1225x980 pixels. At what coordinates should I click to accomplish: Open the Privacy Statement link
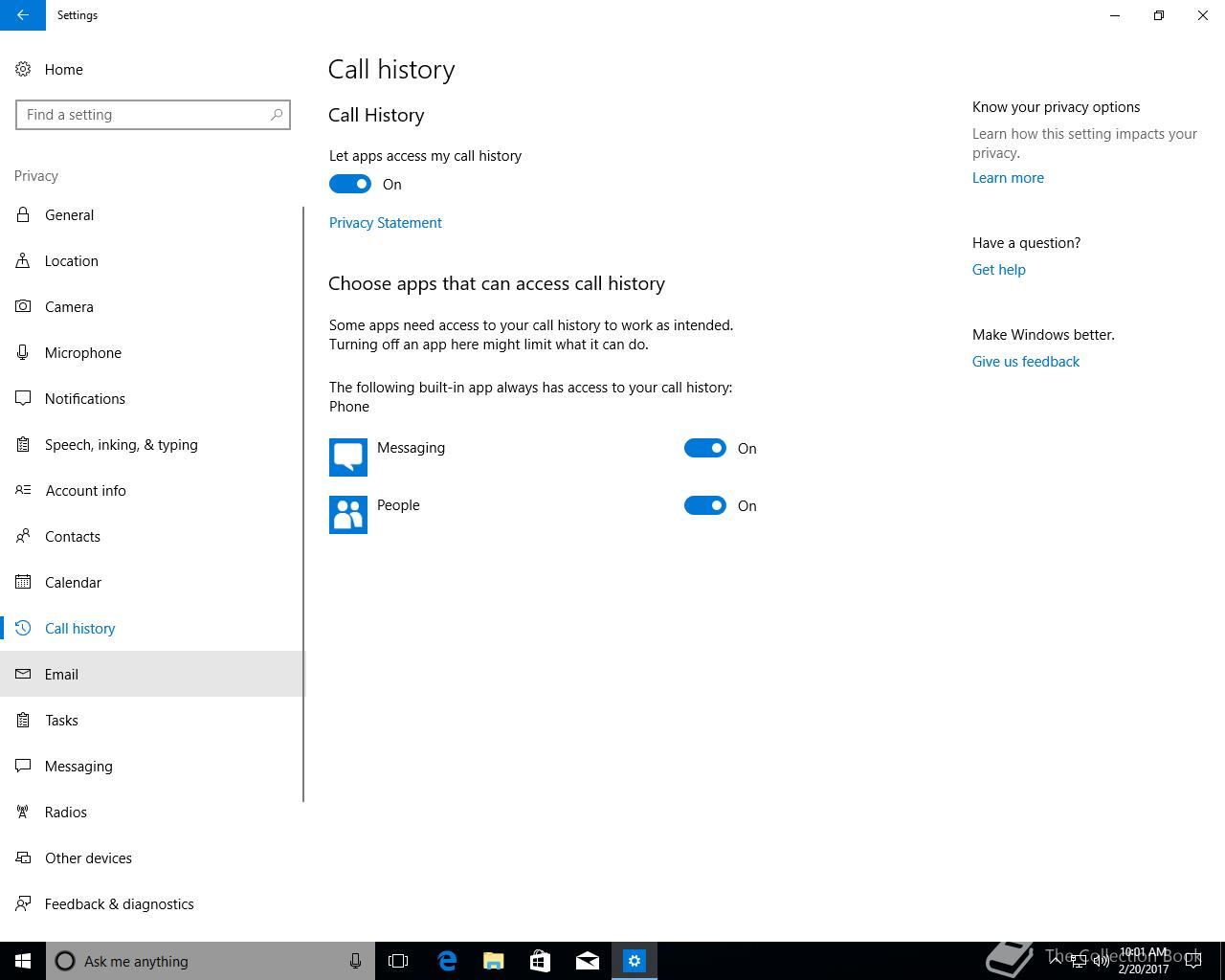point(386,223)
